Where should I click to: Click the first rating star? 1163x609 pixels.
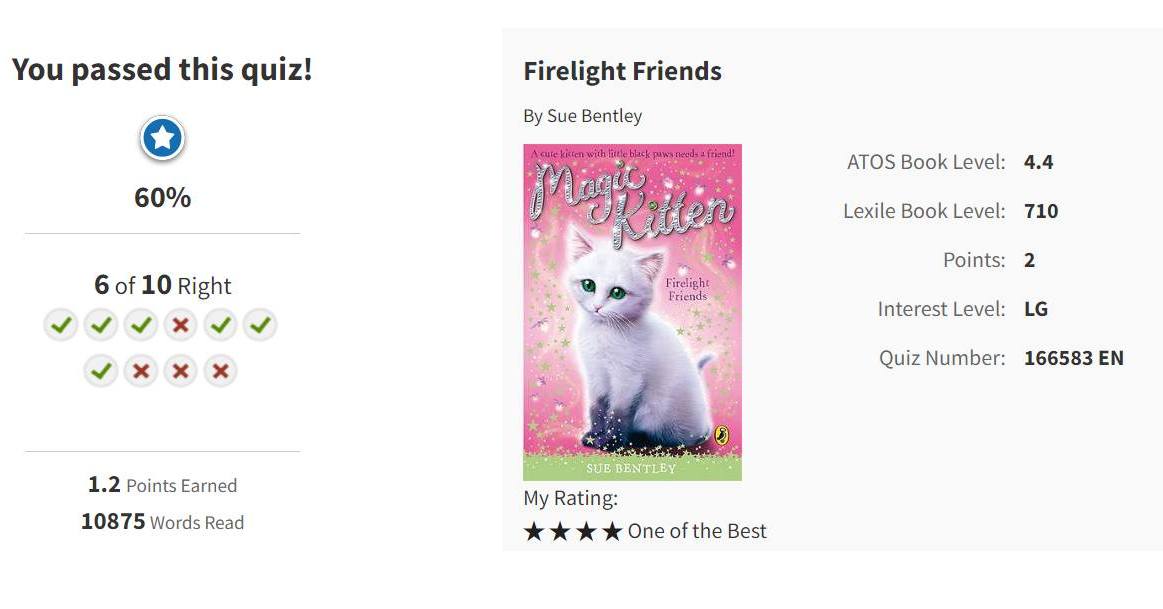(x=534, y=531)
